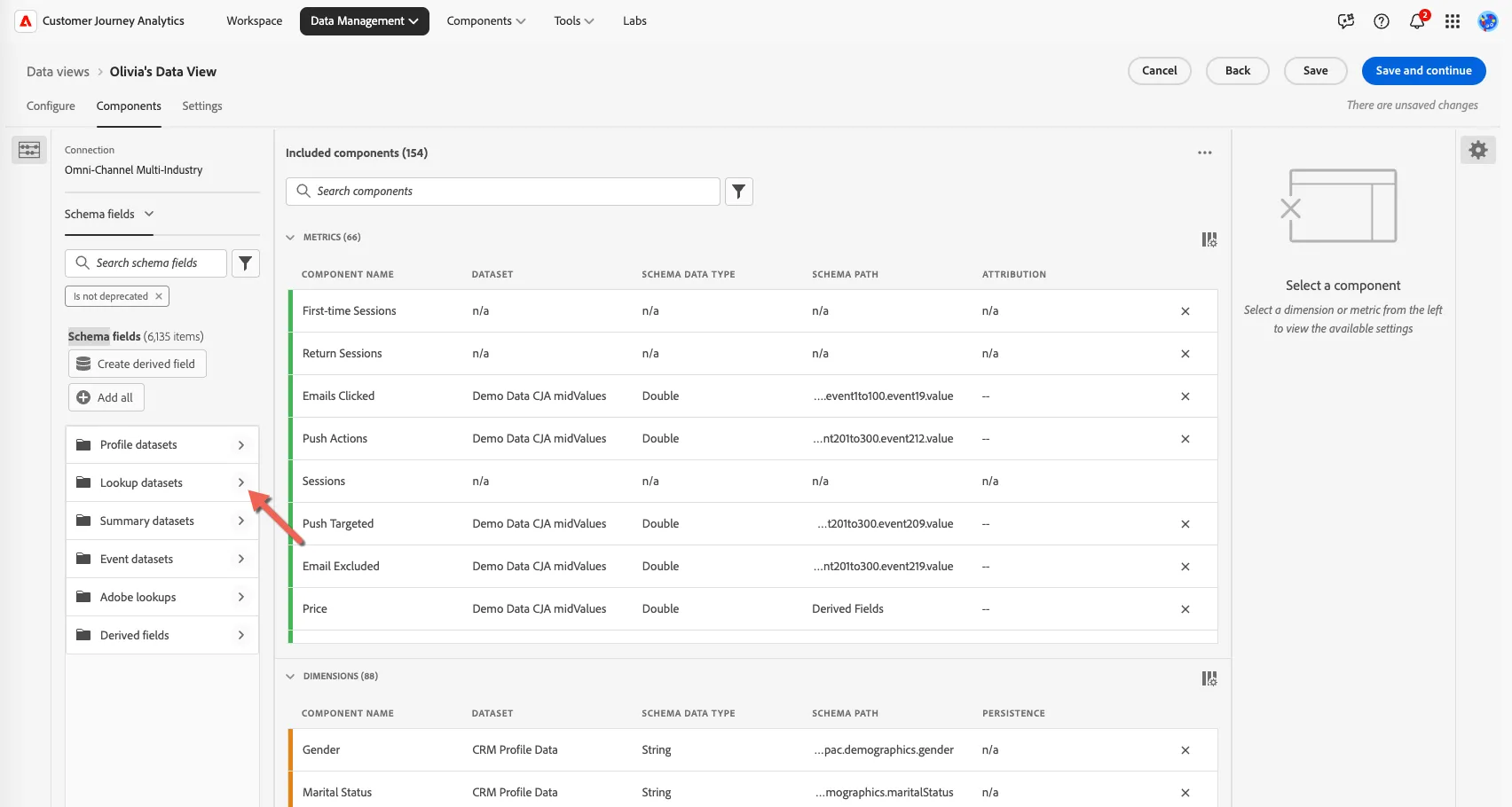Remove the Gender dimension
This screenshot has height=807, width=1512.
[1185, 750]
